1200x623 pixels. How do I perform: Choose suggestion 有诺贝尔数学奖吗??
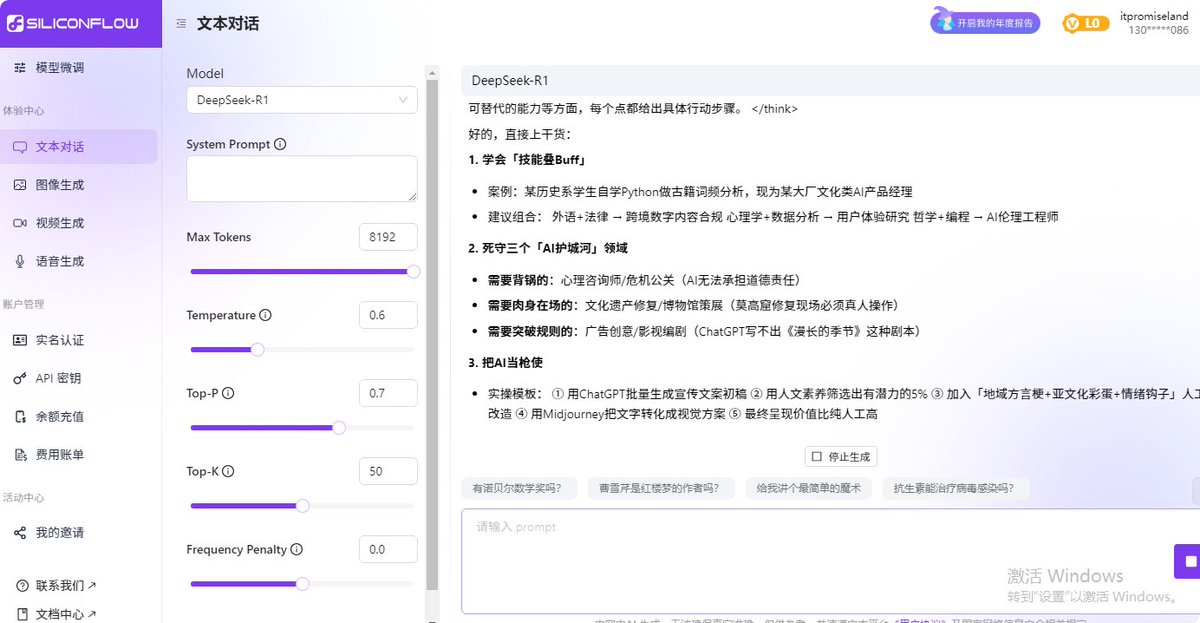point(519,489)
